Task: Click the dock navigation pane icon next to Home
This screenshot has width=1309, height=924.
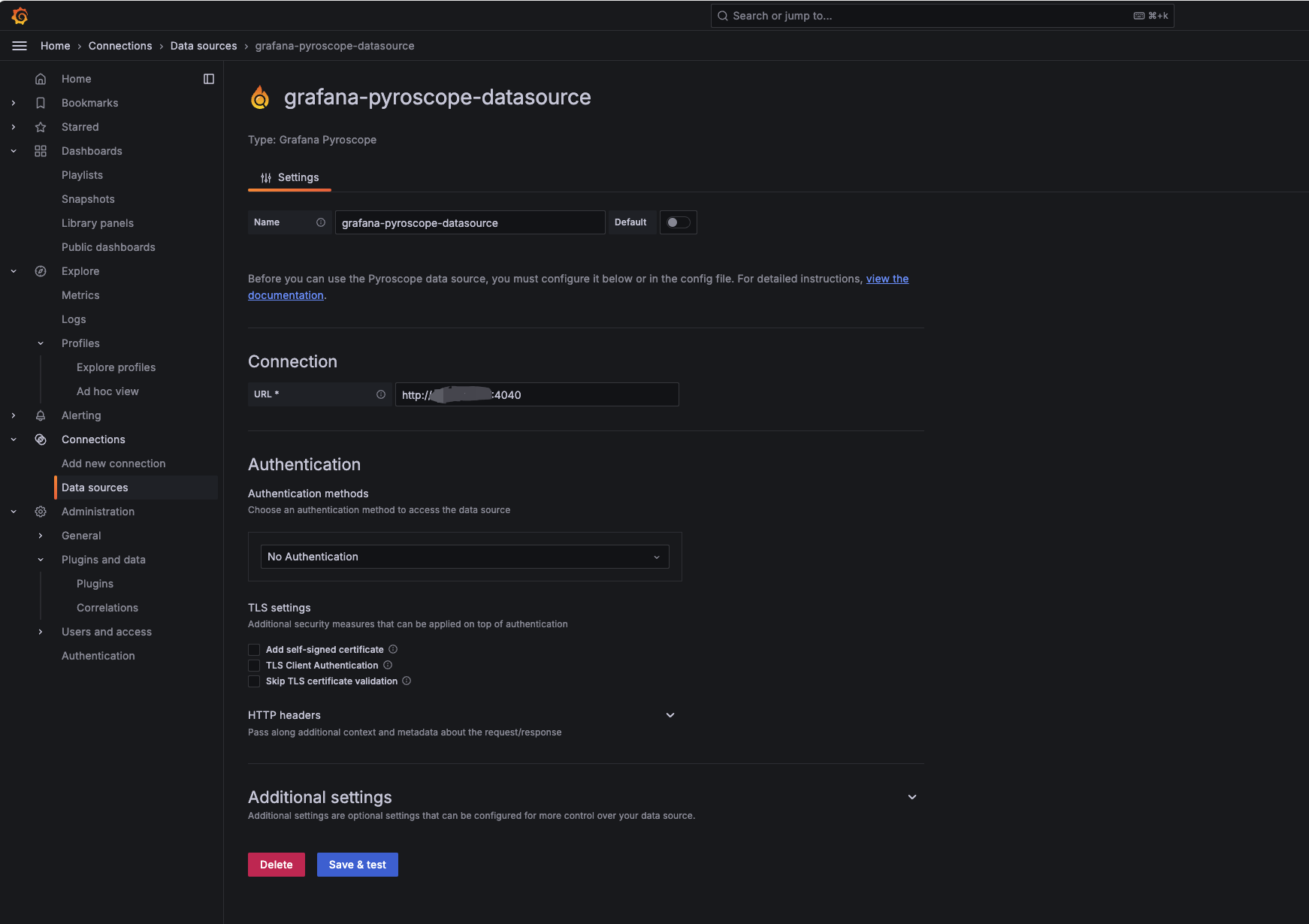Action: point(209,78)
